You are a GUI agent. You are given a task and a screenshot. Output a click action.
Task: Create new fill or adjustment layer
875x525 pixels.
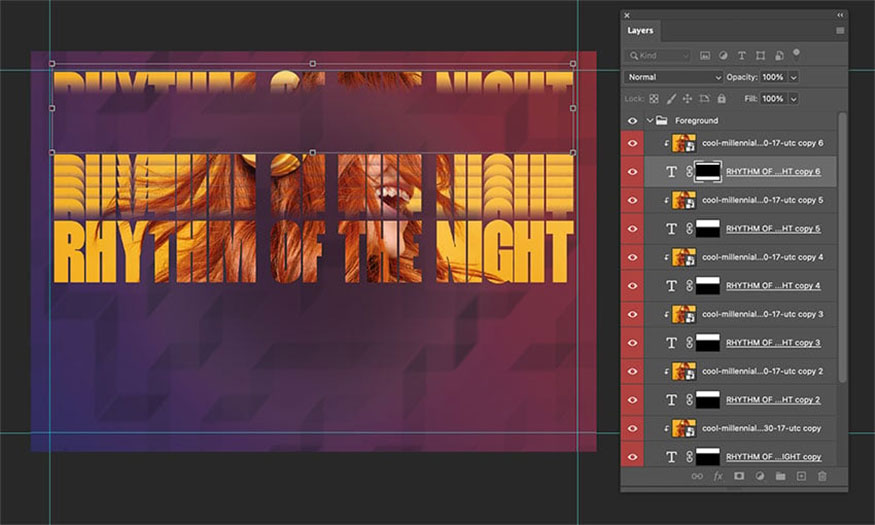pyautogui.click(x=759, y=476)
